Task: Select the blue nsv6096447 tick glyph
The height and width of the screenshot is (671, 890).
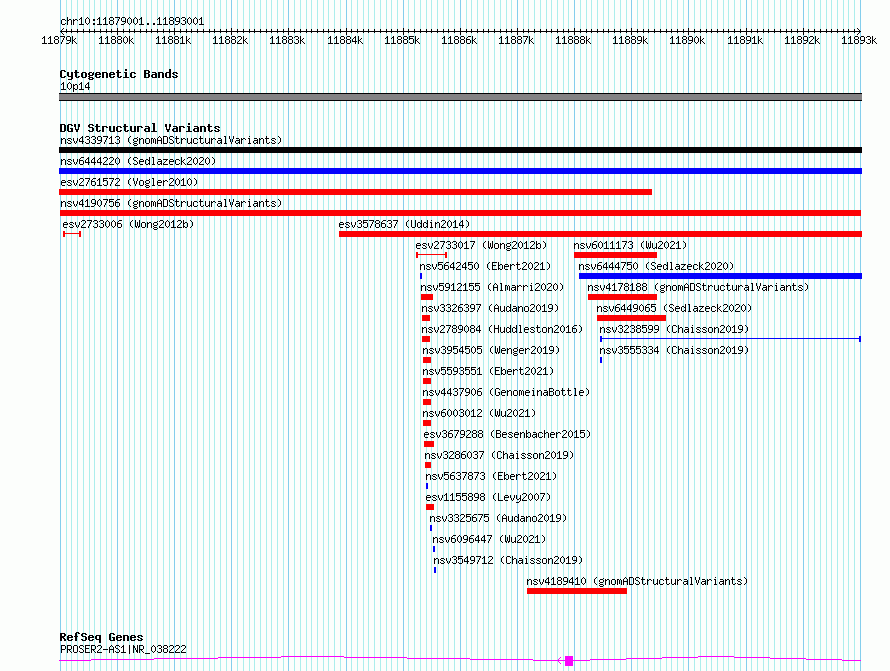Action: pos(434,549)
